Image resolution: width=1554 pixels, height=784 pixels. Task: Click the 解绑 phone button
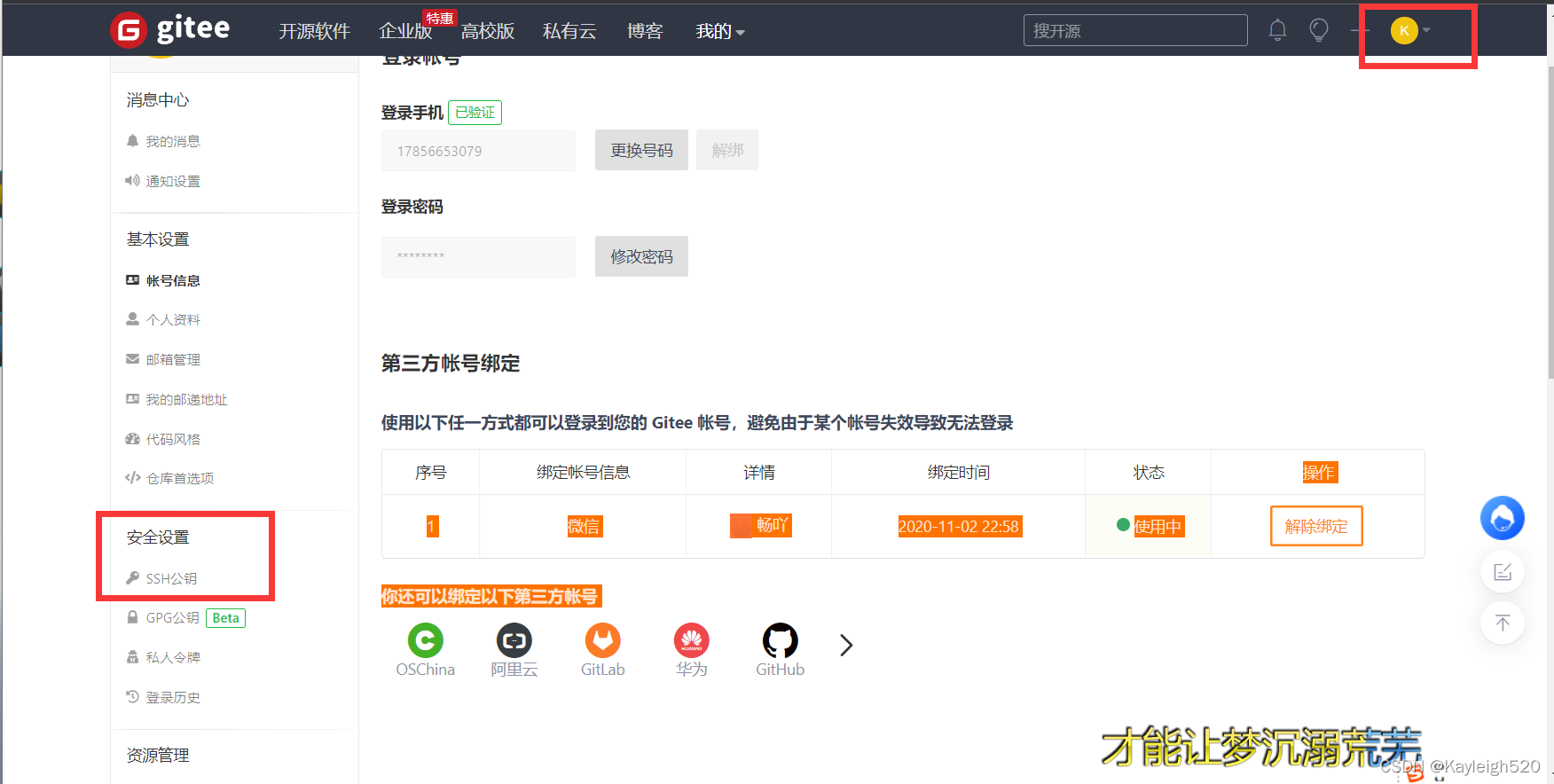[x=727, y=150]
